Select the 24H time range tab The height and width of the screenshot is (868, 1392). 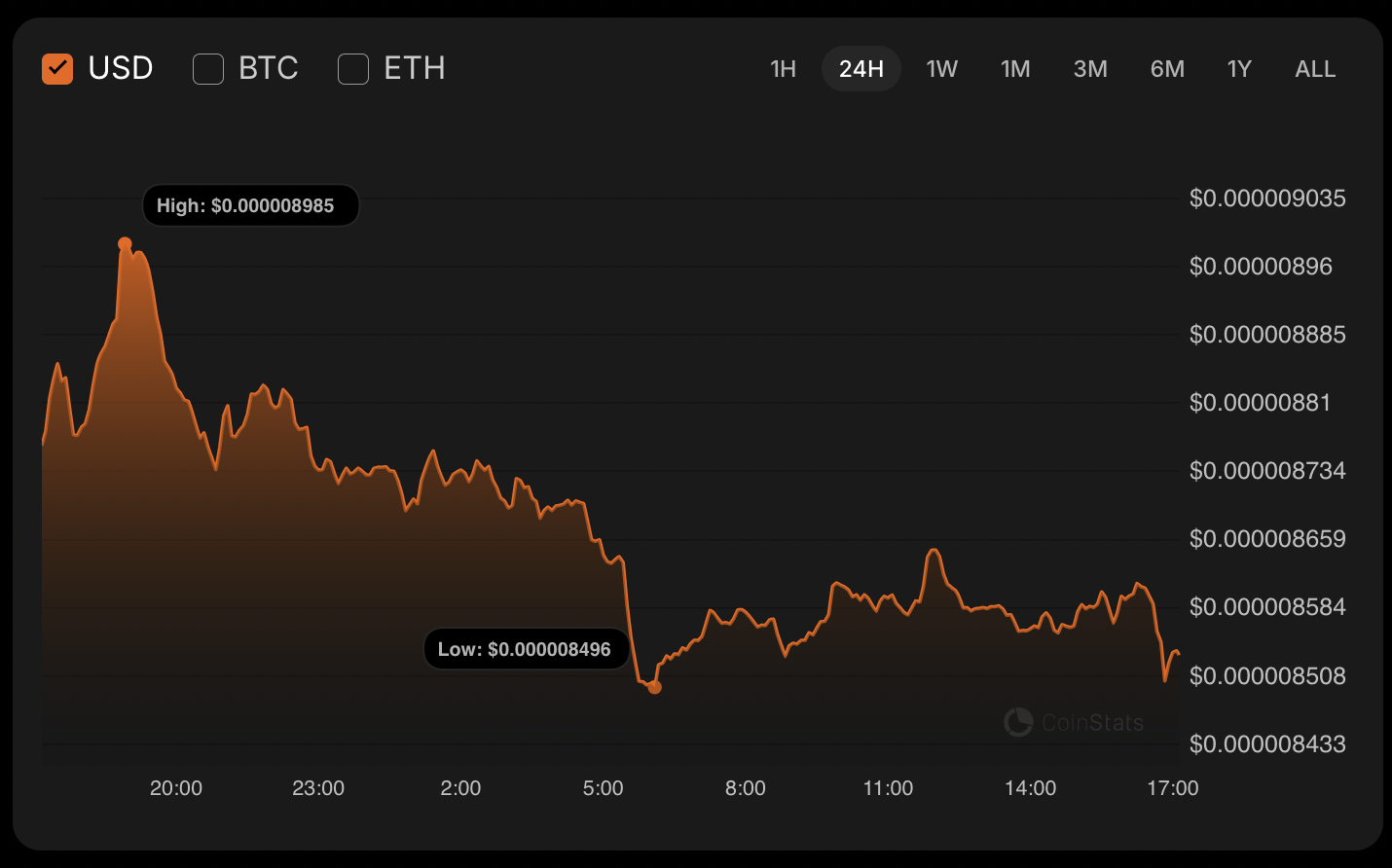(x=861, y=69)
